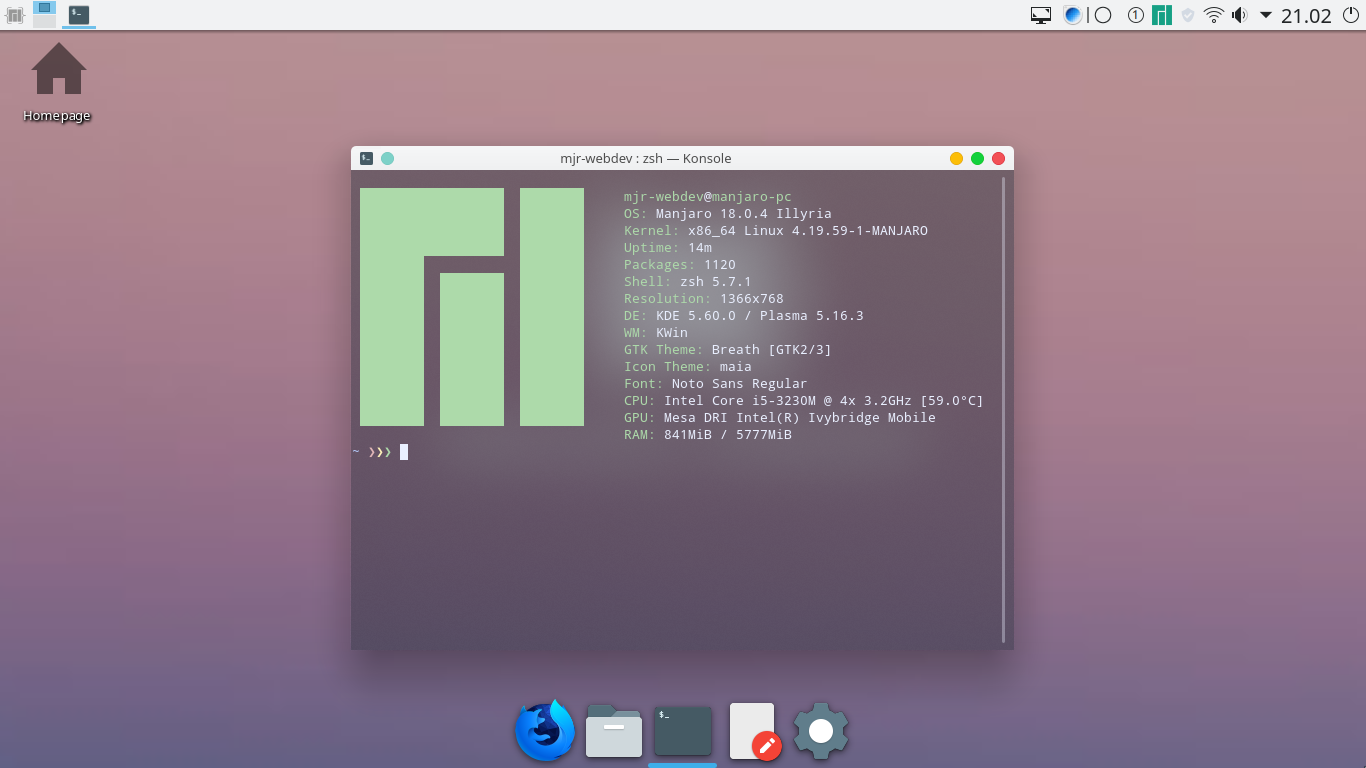Click the 'Uptime: 14m' line

668,248
